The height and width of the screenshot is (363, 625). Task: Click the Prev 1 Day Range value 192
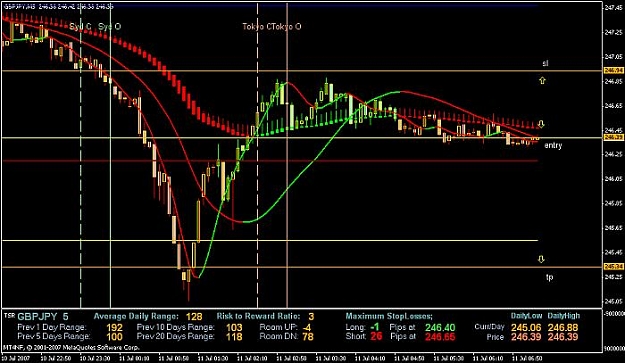[114, 328]
